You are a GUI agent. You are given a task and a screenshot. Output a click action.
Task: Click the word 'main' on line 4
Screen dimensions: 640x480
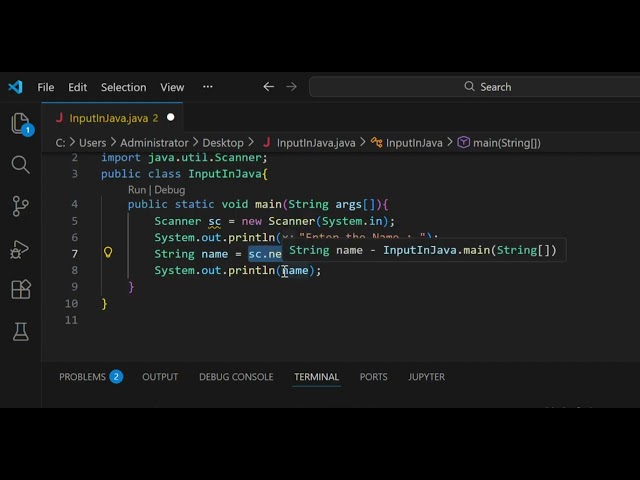268,204
